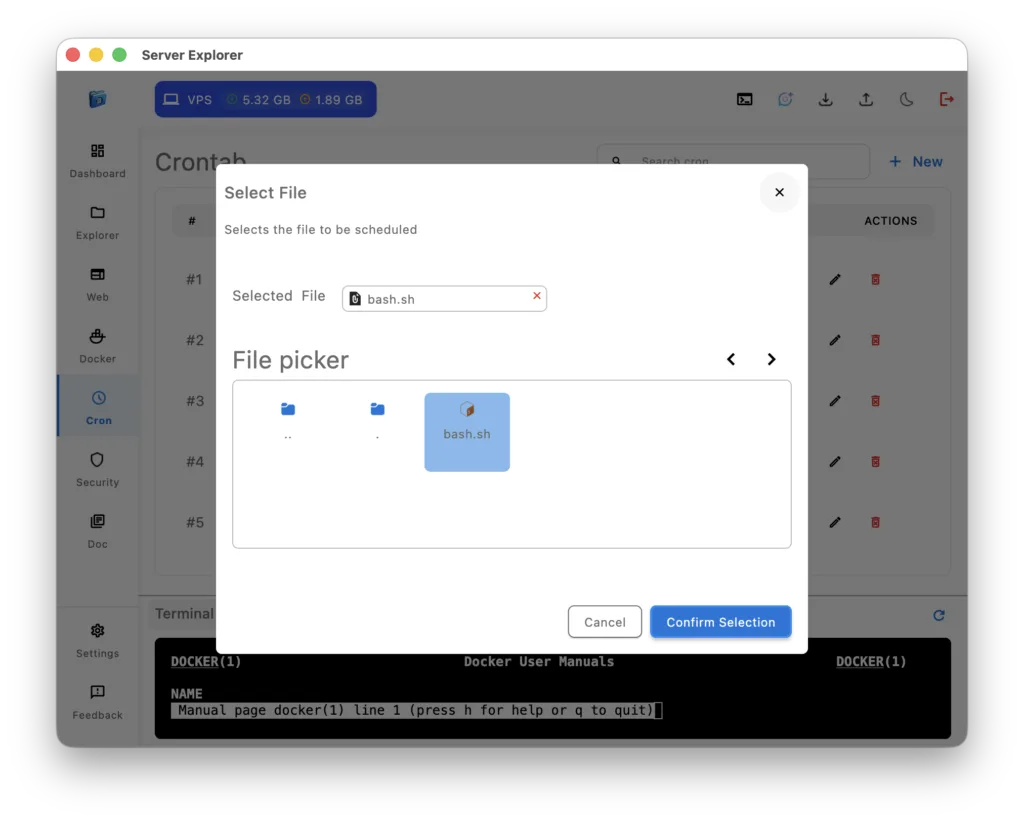Toggle dark mode with the moon icon
1024x822 pixels.
pos(906,99)
